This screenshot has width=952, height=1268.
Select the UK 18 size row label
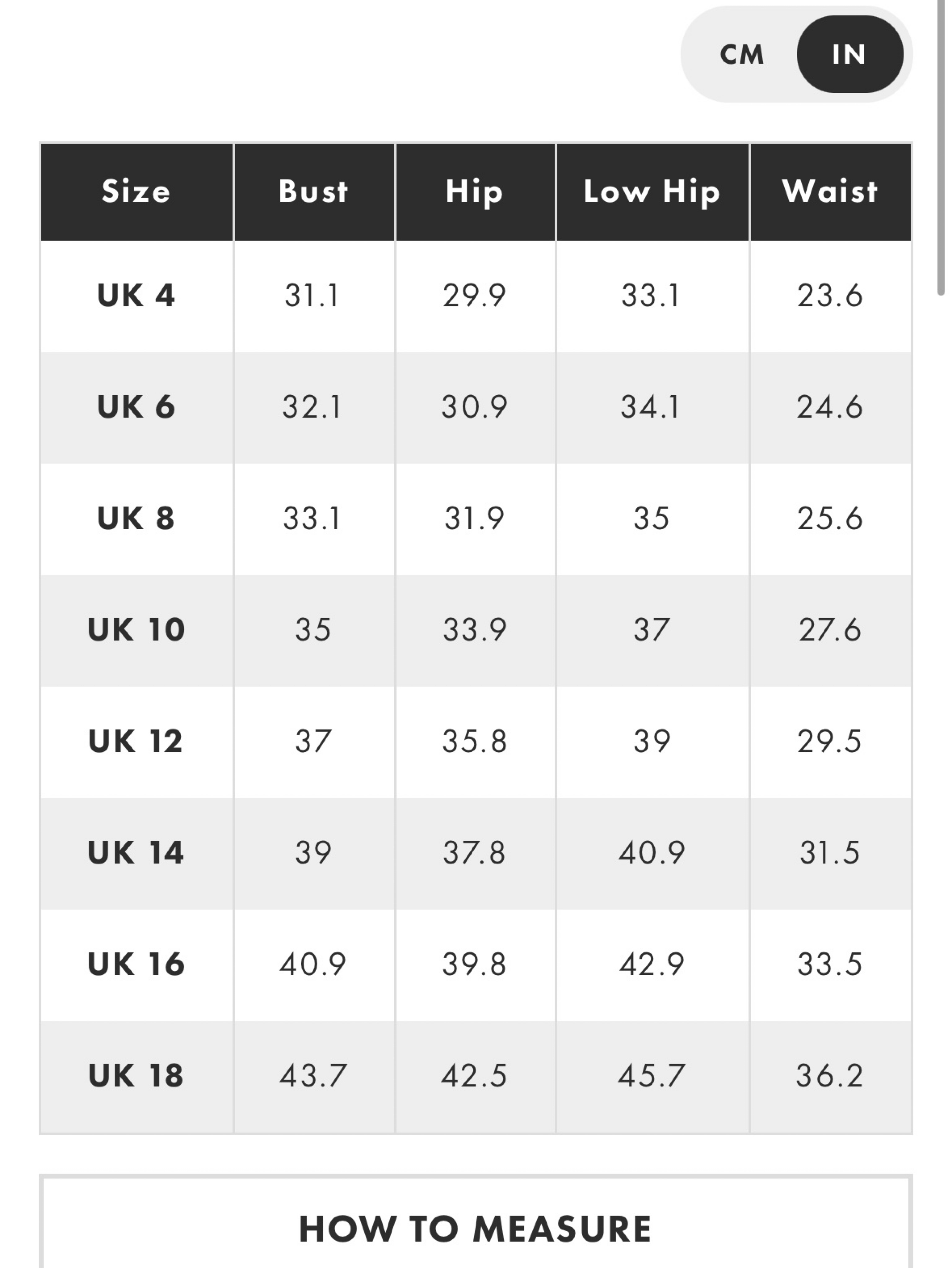pos(136,1075)
